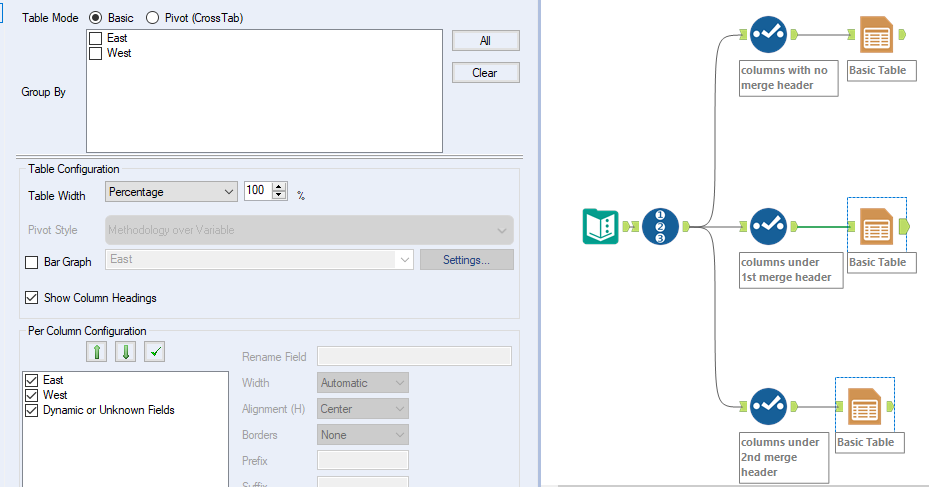Click output anchor of middle Basic Table
929x487 pixels.
pyautogui.click(x=904, y=226)
